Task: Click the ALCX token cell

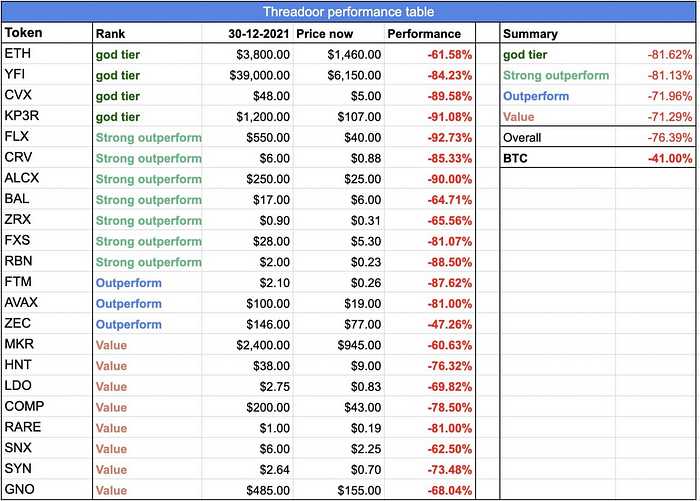Action: click(x=47, y=179)
